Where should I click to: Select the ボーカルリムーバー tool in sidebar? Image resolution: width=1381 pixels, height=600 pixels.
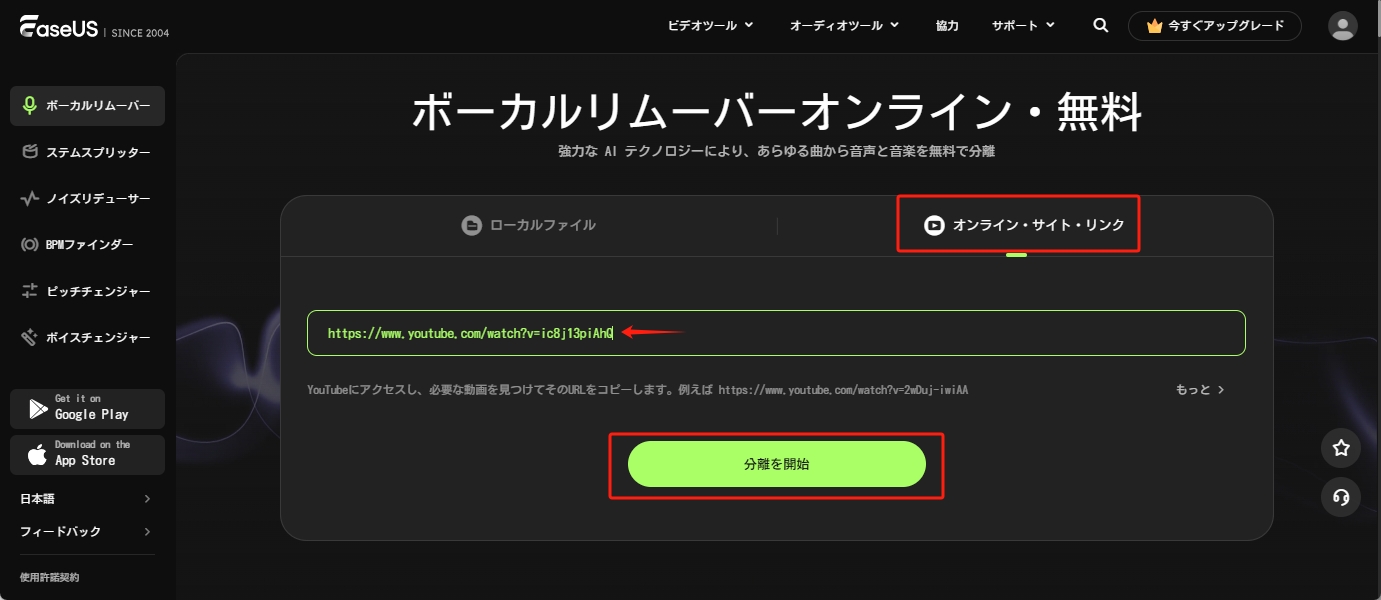coord(87,106)
